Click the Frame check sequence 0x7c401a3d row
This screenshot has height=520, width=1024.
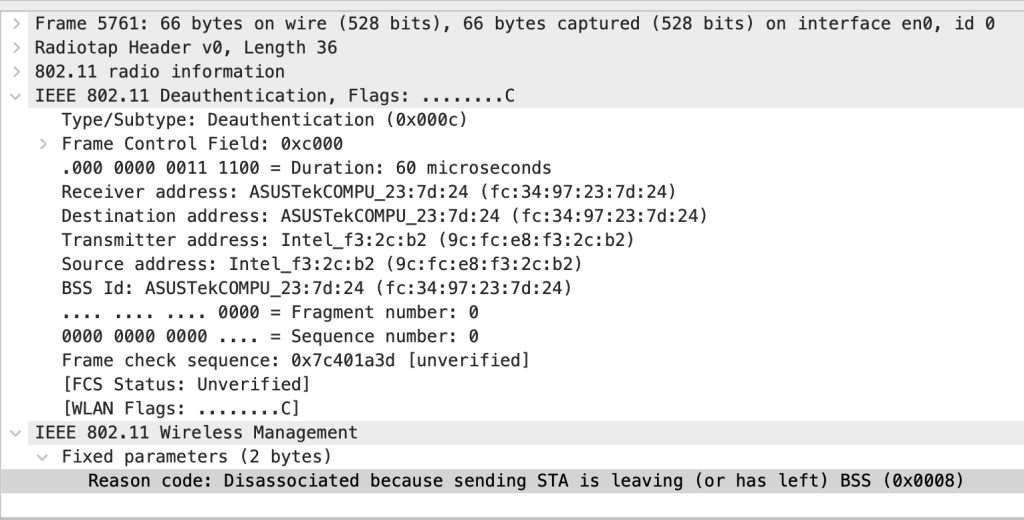[295, 360]
